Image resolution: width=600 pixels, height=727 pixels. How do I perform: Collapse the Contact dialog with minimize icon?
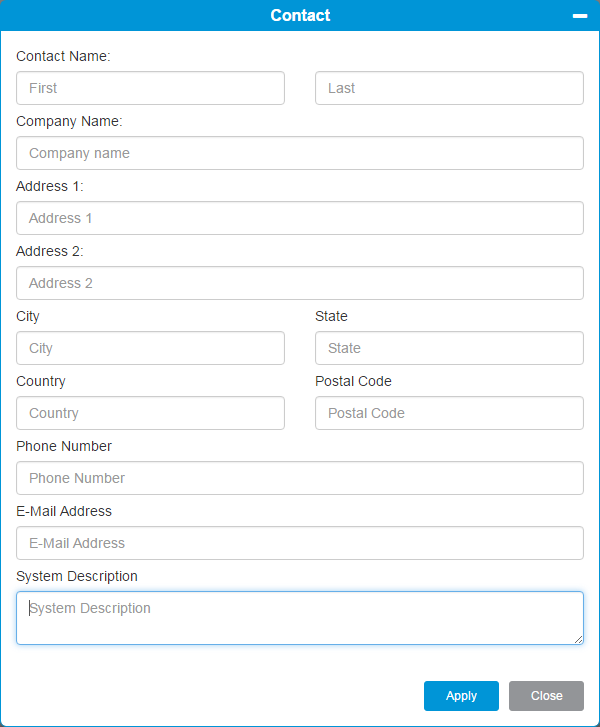click(580, 16)
